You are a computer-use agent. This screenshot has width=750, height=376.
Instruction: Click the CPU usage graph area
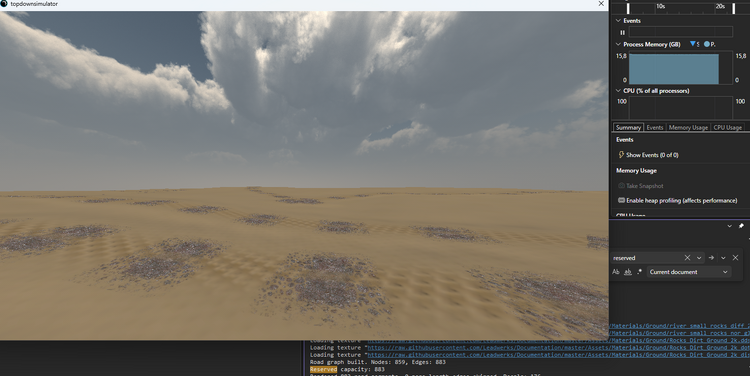[x=680, y=108]
